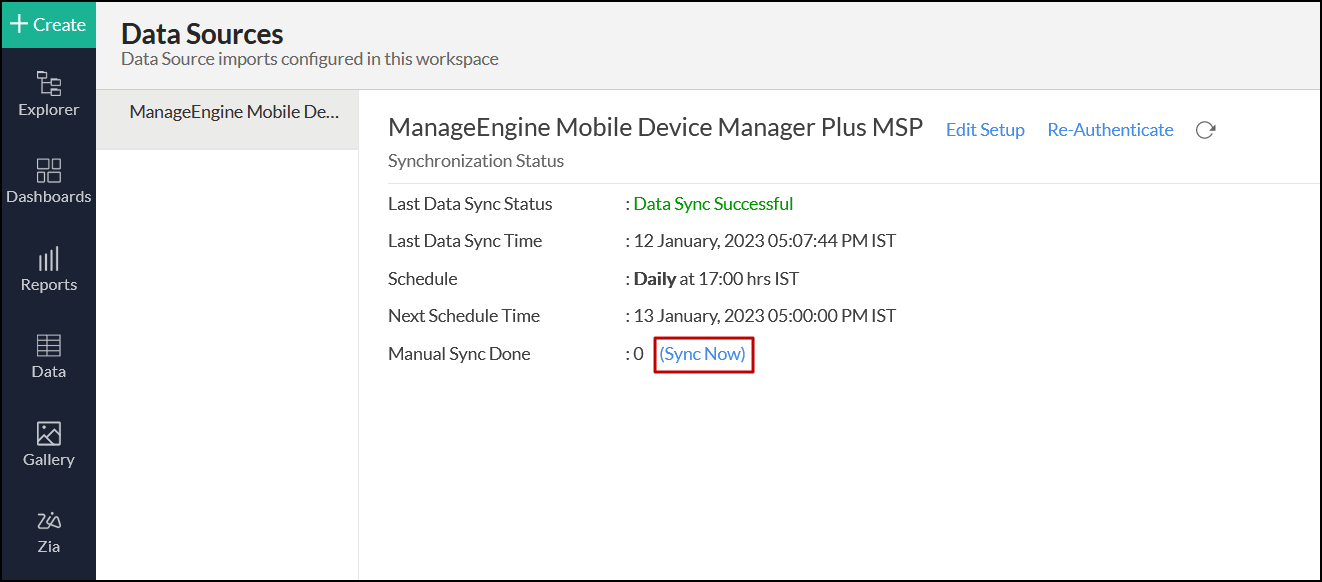
Task: Open the Edit Setup link
Action: [985, 130]
